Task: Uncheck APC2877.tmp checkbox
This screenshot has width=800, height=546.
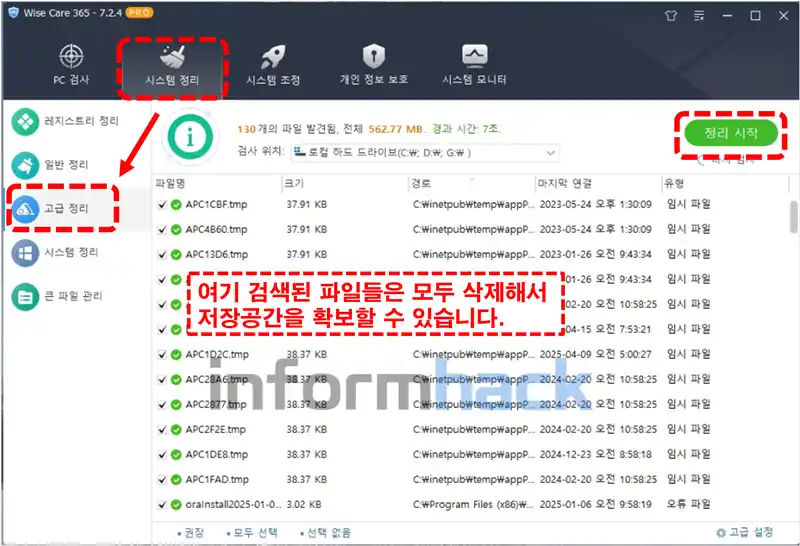Action: click(162, 405)
